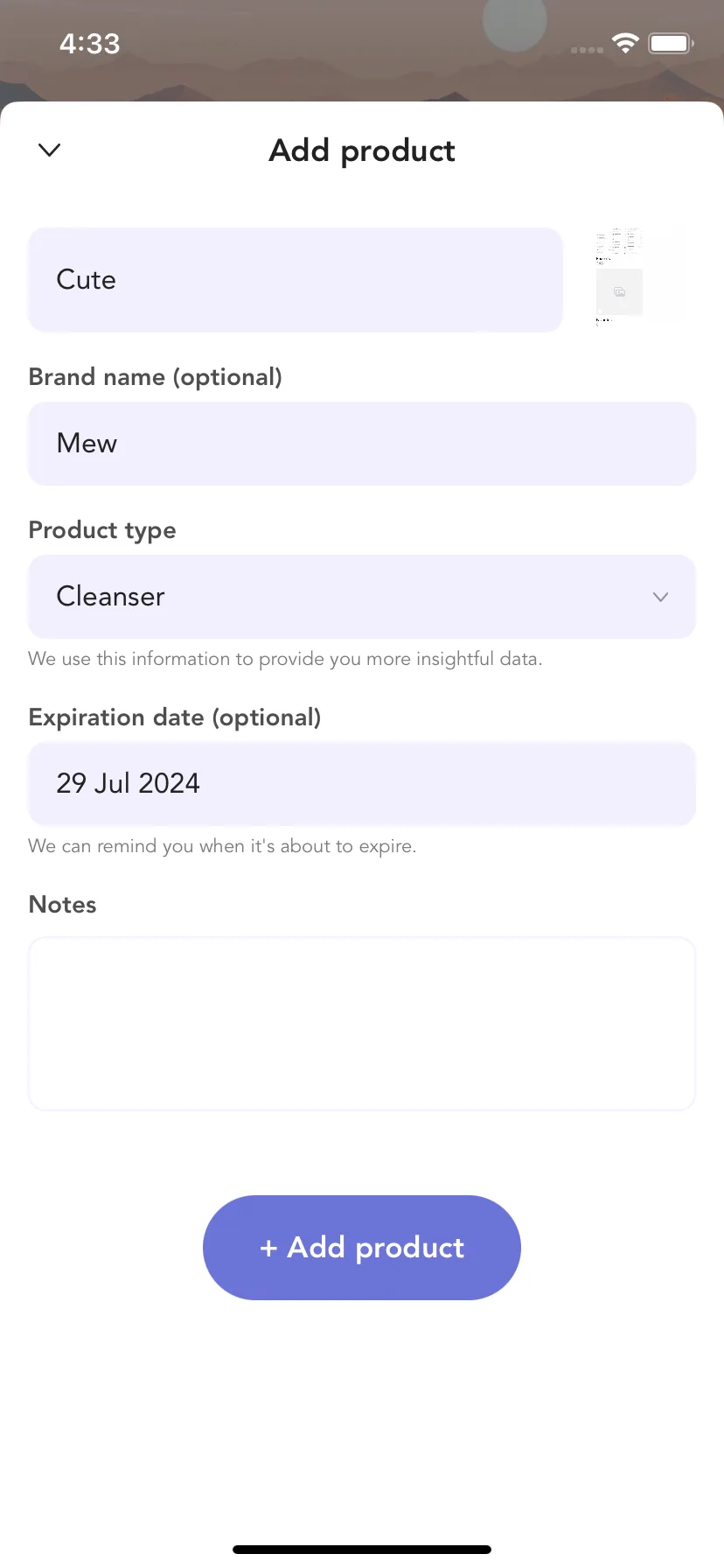This screenshot has width=724, height=1568.
Task: Tap the plus icon on the Add product button
Action: click(268, 1249)
